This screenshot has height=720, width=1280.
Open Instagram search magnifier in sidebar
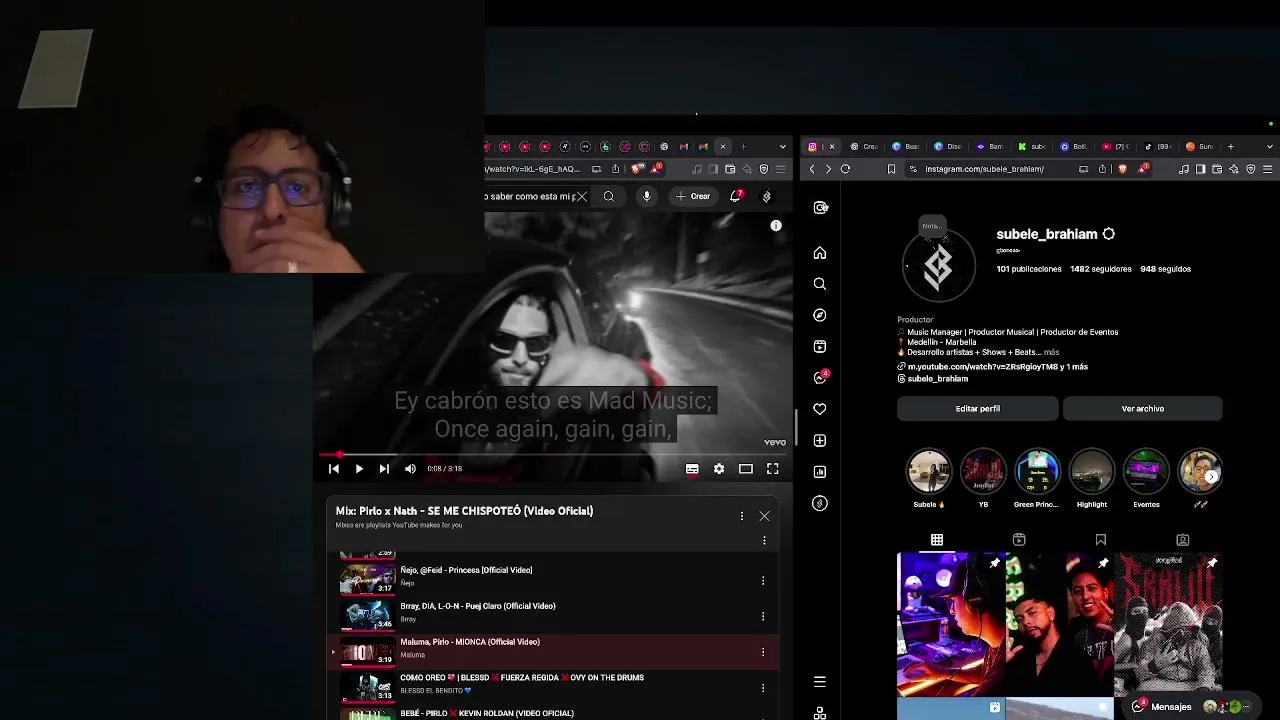point(820,284)
